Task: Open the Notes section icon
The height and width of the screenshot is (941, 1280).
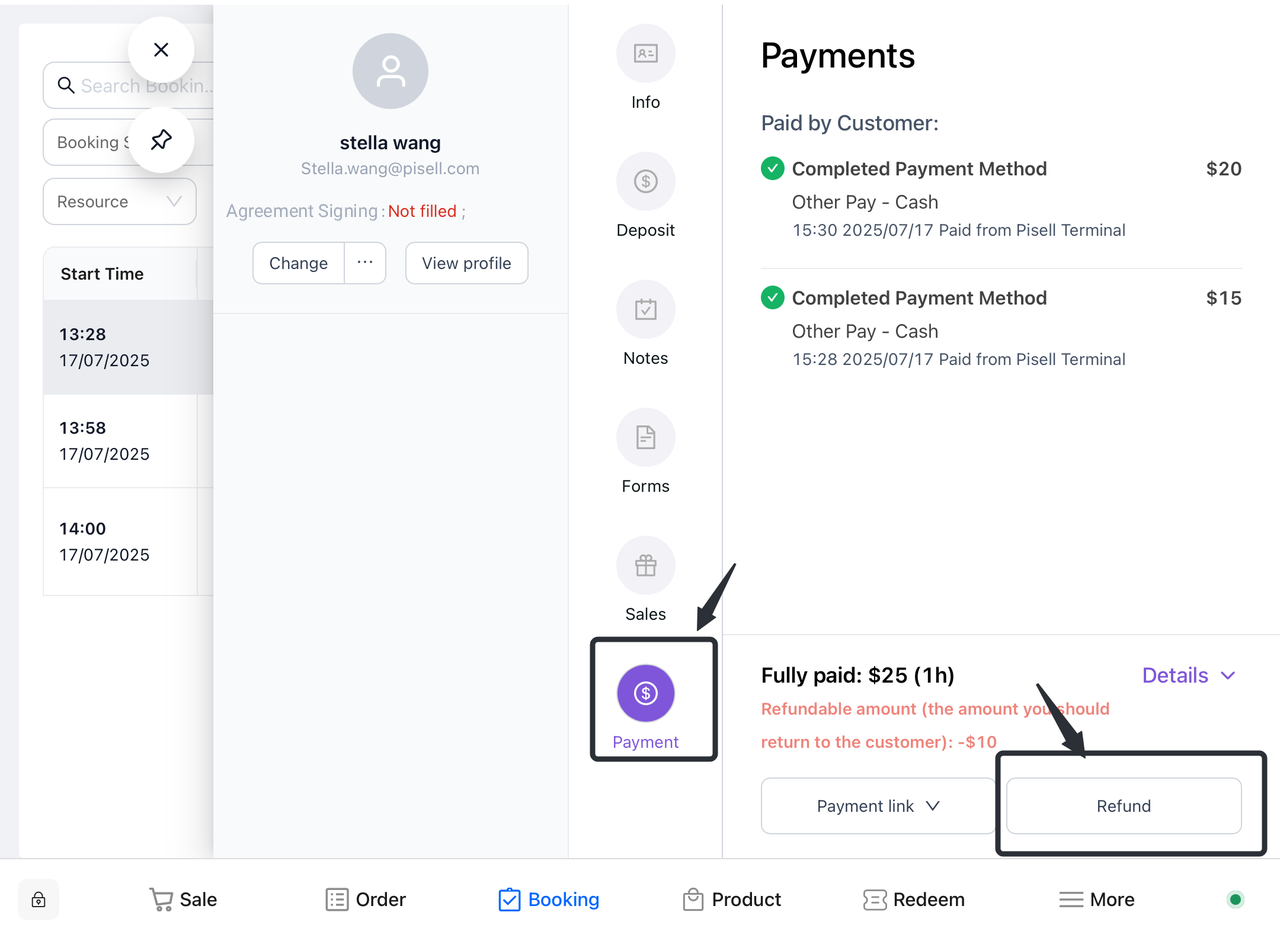Action: click(x=645, y=310)
